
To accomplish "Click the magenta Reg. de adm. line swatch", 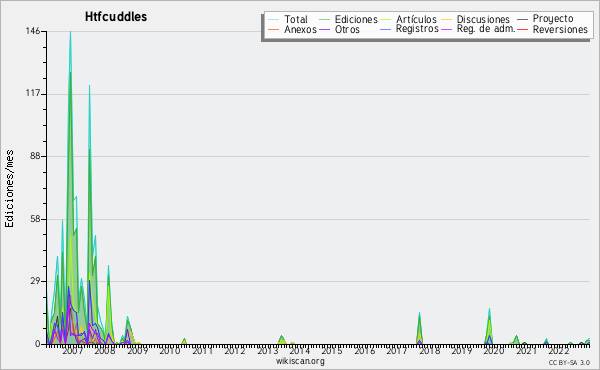I will (x=446, y=29).
